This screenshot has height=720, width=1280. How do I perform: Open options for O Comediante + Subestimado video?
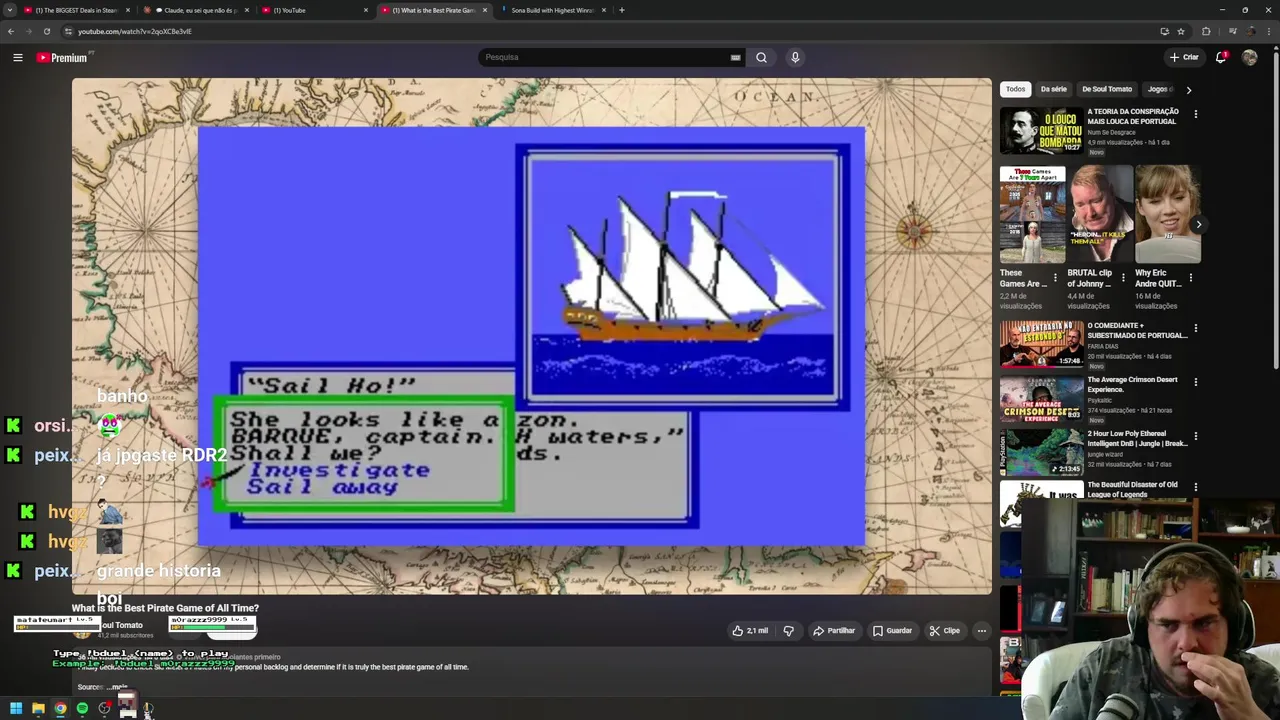pos(1195,328)
